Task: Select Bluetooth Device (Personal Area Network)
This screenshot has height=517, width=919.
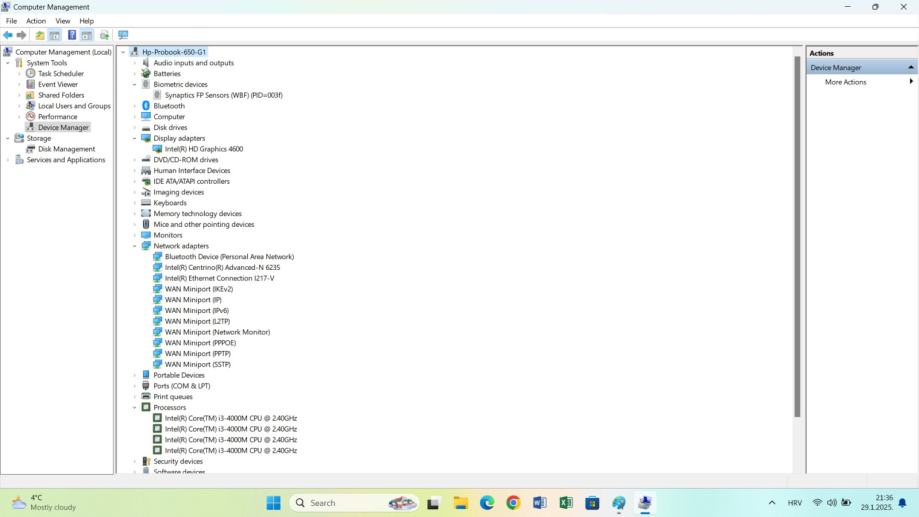Action: click(229, 257)
